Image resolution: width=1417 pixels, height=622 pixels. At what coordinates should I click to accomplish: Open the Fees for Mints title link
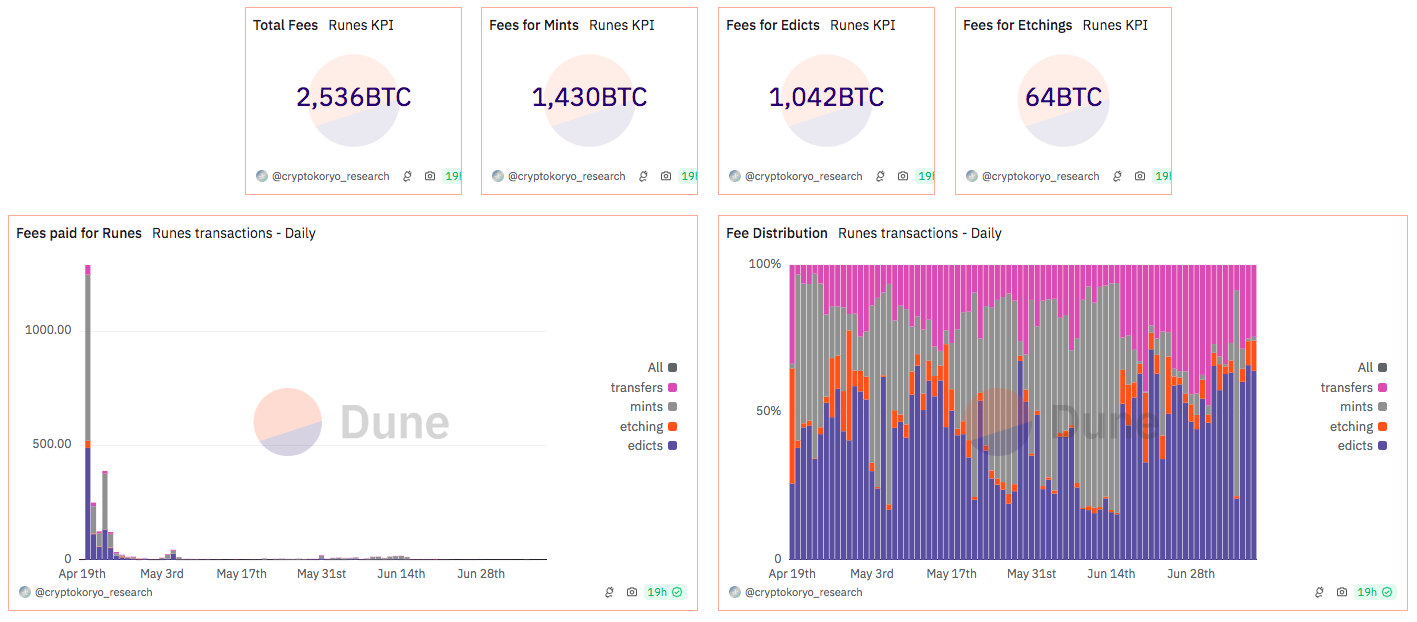pyautogui.click(x=534, y=25)
